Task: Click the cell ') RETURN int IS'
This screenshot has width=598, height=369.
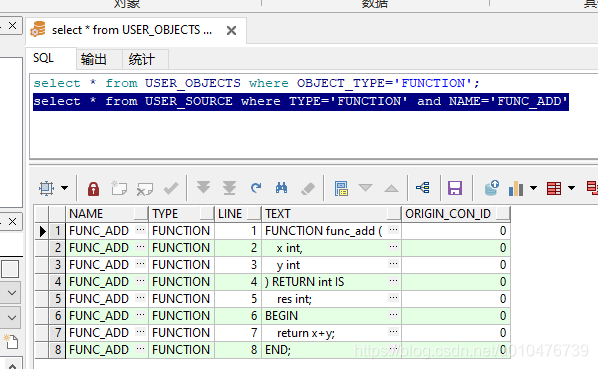Action: (331, 282)
